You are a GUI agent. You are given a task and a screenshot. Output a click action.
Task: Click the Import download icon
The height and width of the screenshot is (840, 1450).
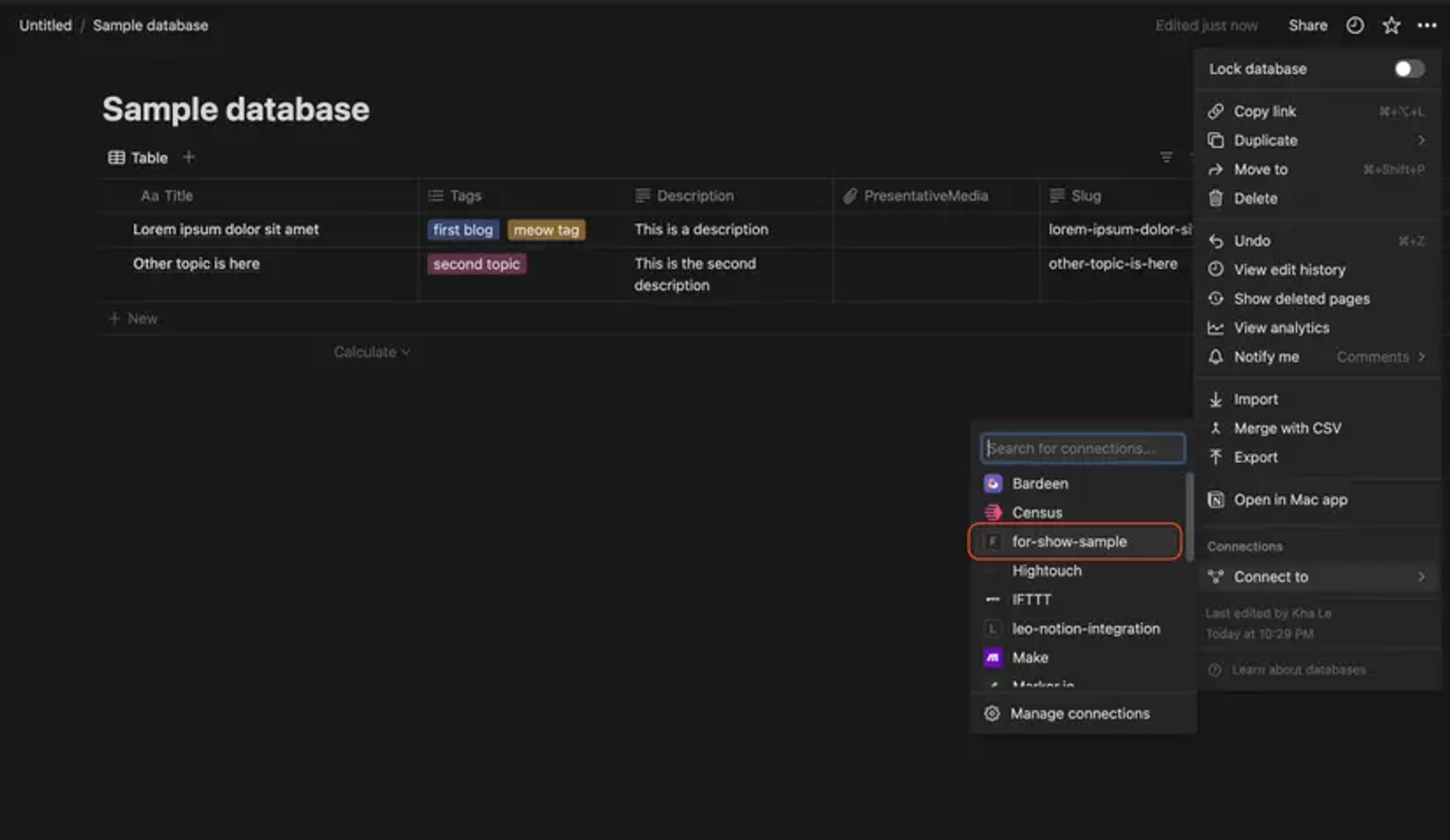pos(1217,399)
